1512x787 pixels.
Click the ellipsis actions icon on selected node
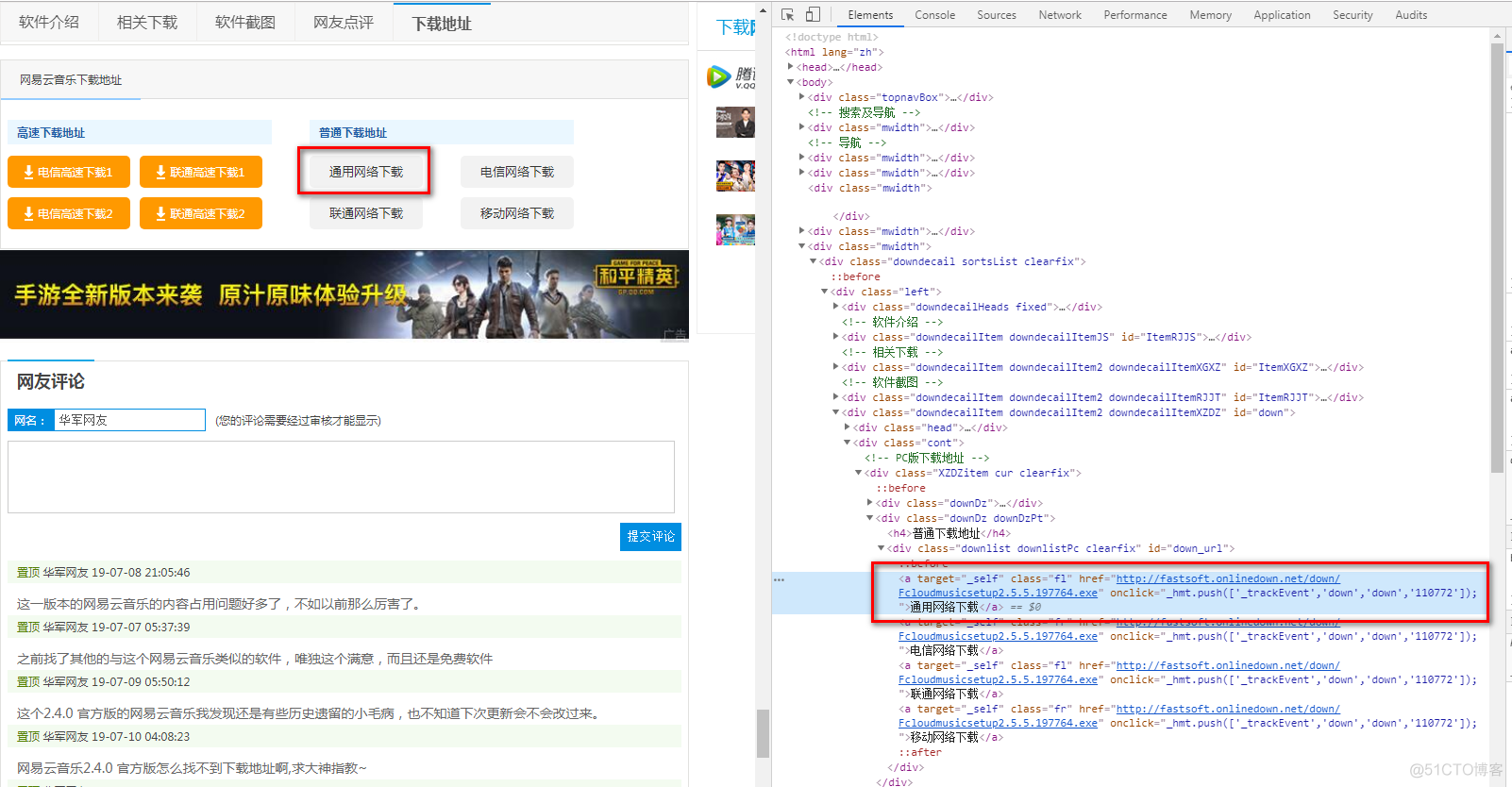click(779, 579)
